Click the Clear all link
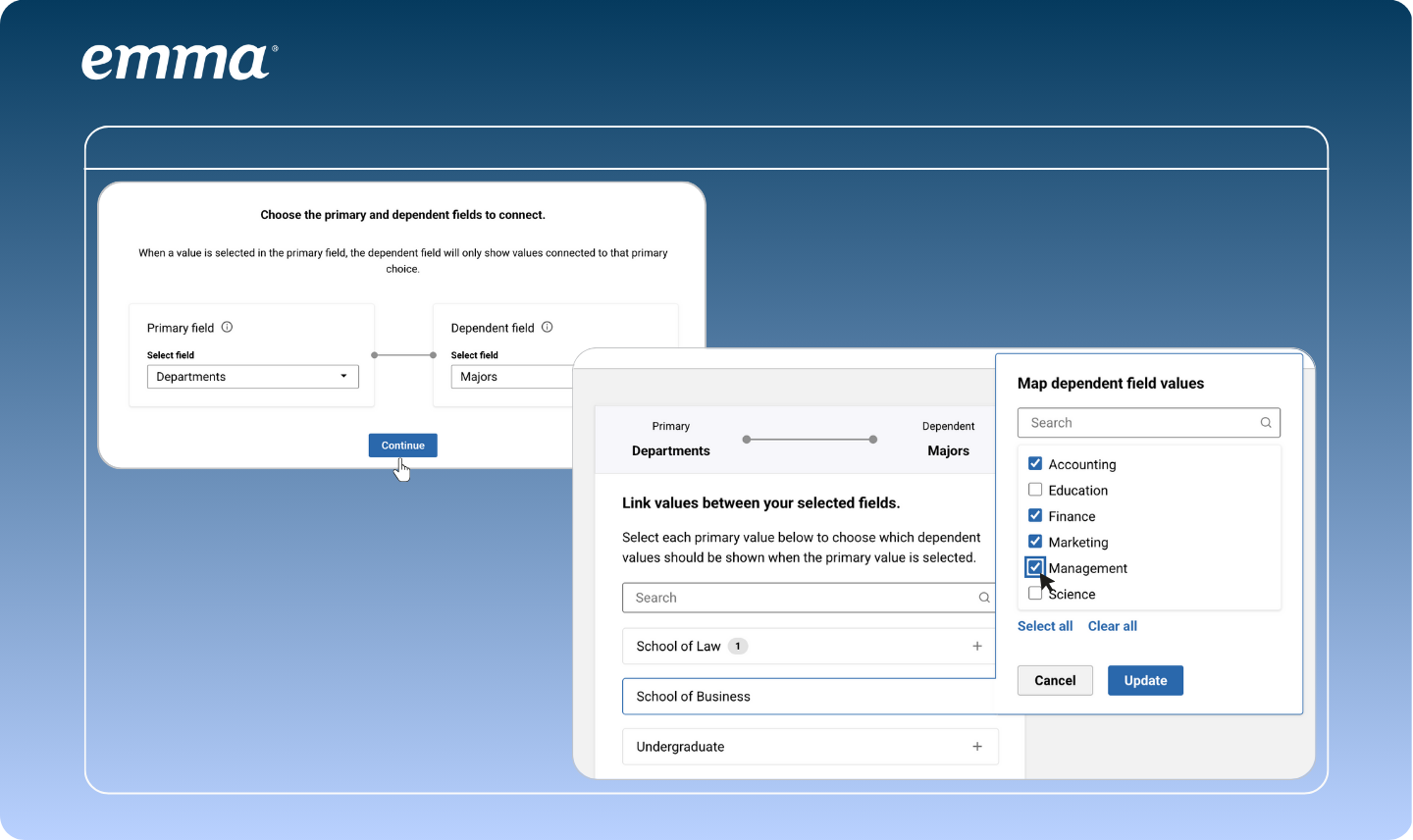Viewport: 1413px width, 840px height. tap(1112, 626)
